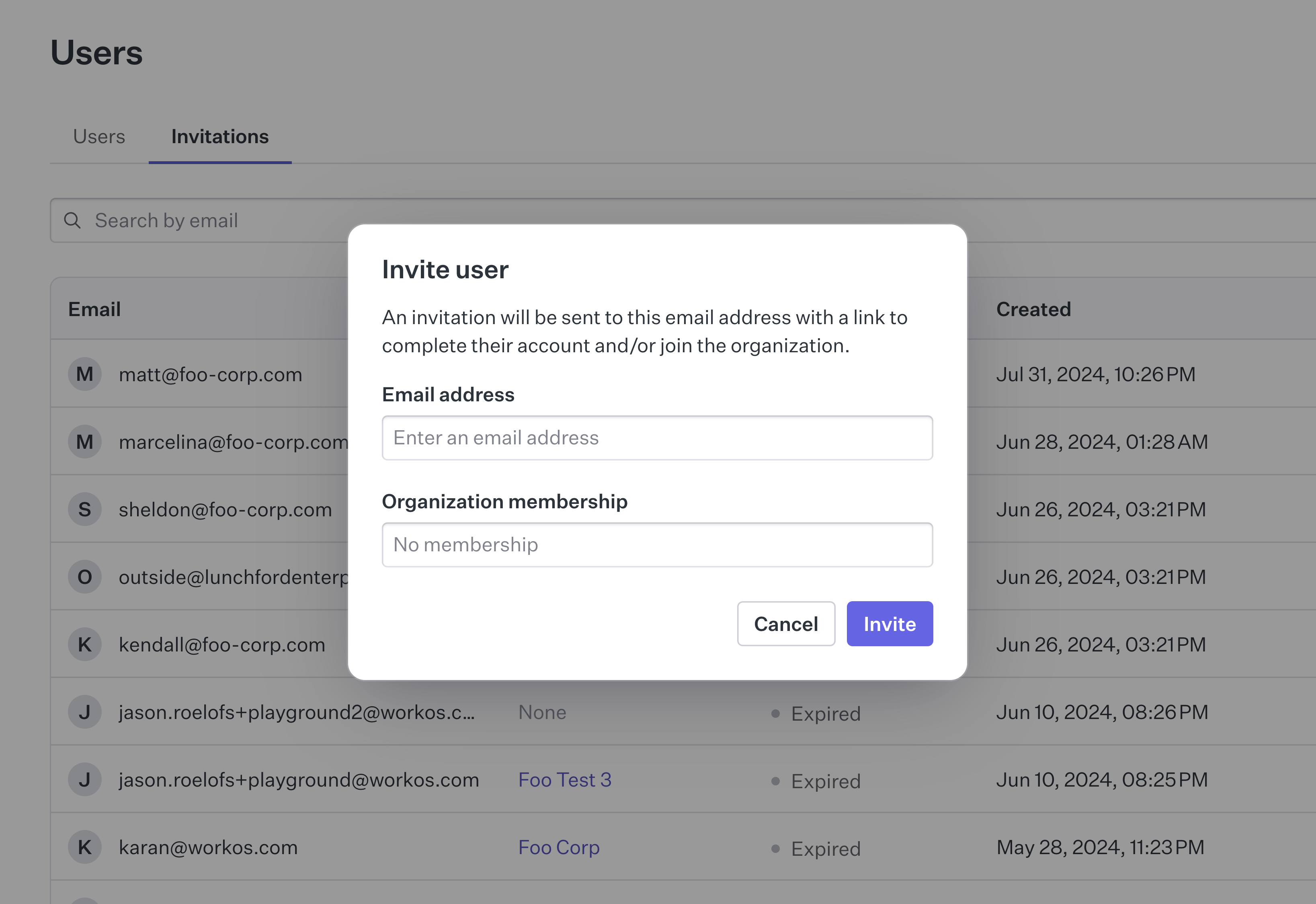Cancel the invite dialog

(786, 624)
